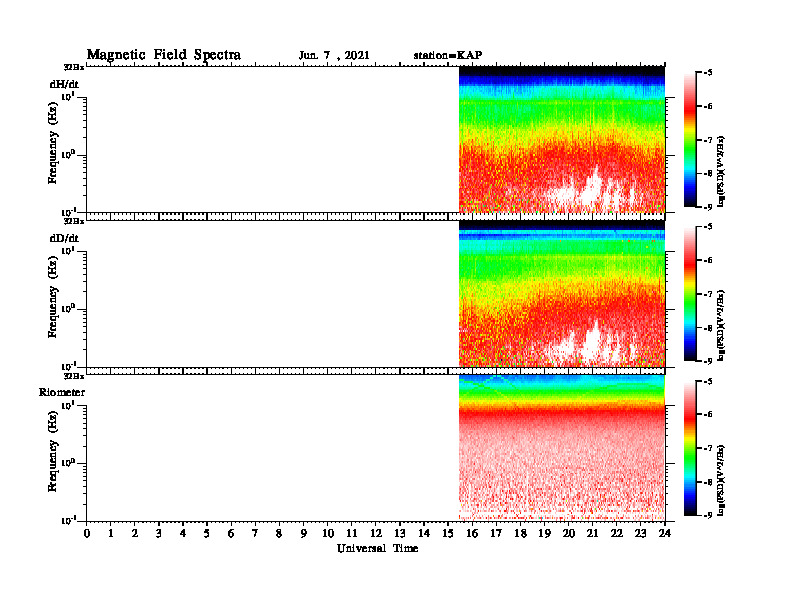Viewport: 792px width, 612px height.
Task: Click the "Universal Time" axis title
Action: pyautogui.click(x=377, y=548)
